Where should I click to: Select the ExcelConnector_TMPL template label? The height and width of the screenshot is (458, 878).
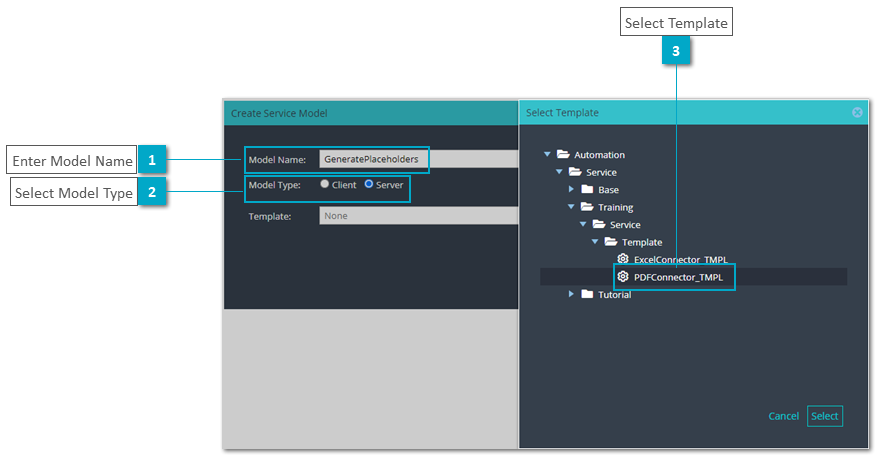pos(681,260)
